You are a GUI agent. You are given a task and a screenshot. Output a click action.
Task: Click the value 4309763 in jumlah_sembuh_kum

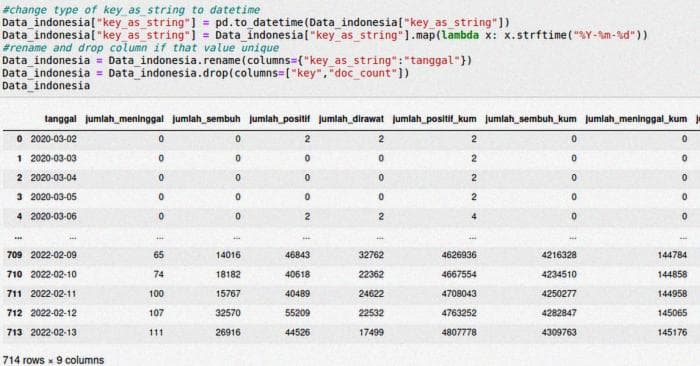pos(559,333)
